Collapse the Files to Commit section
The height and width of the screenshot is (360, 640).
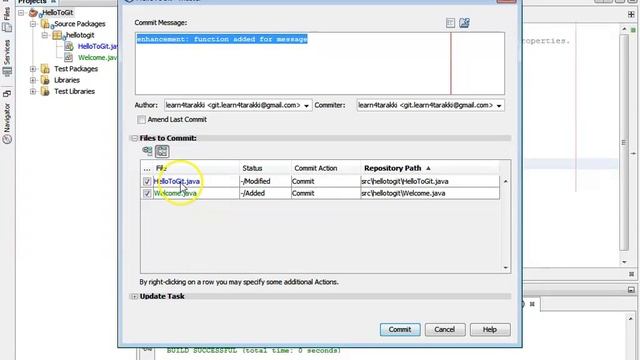click(x=134, y=138)
